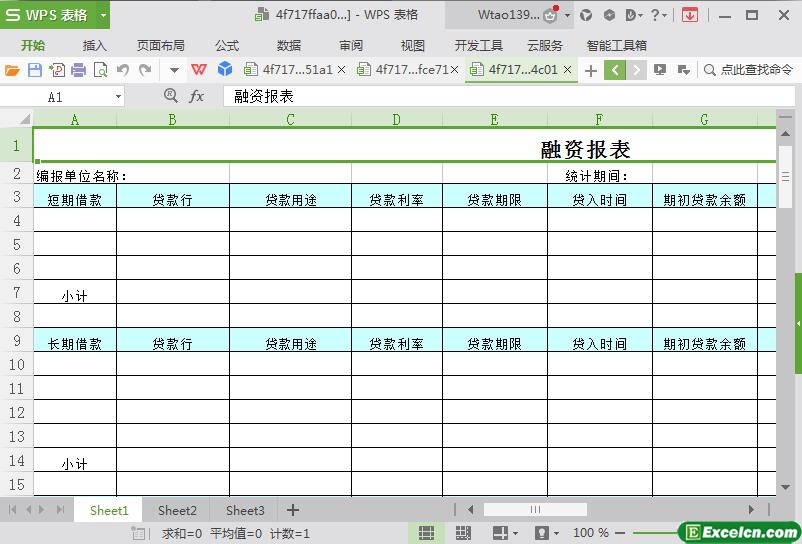The height and width of the screenshot is (544, 802).
Task: Open the 数据 ribbon tab
Action: (x=289, y=46)
